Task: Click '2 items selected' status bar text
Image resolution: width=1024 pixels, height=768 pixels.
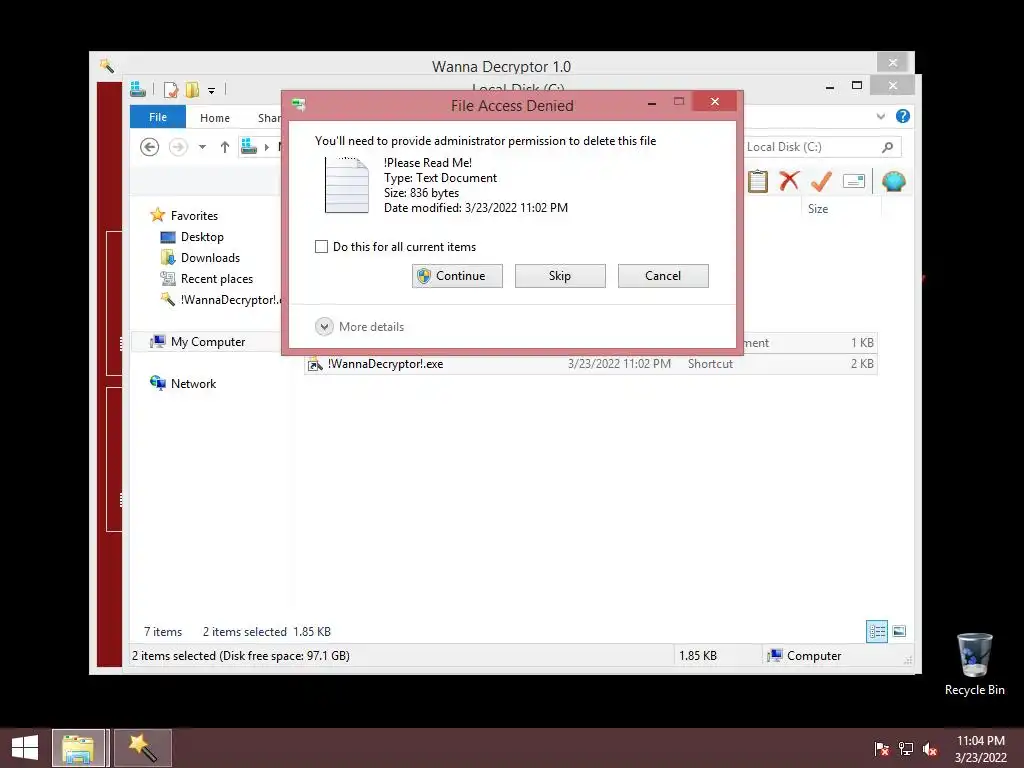Action: (x=245, y=632)
